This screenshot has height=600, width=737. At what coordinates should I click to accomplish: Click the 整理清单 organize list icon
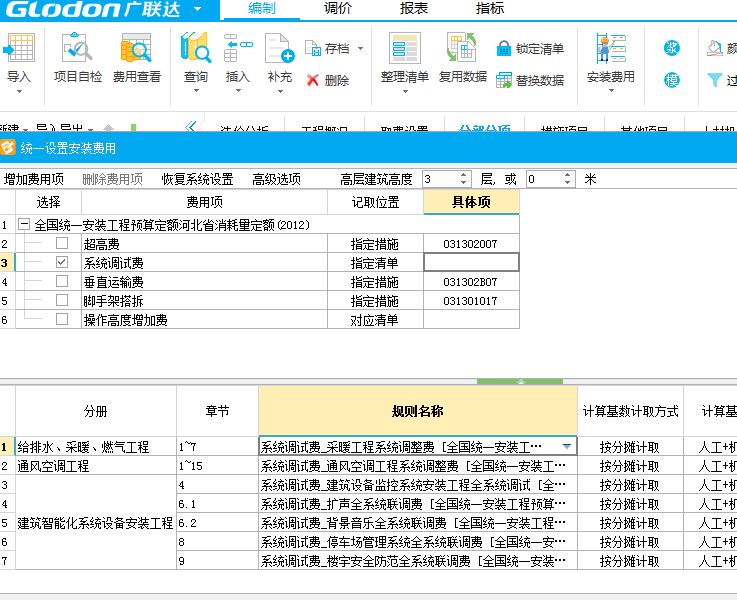tap(404, 48)
